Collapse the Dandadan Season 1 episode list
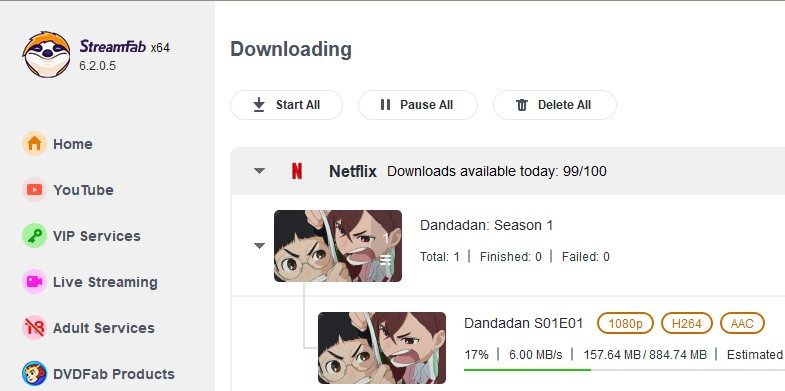 [259, 246]
